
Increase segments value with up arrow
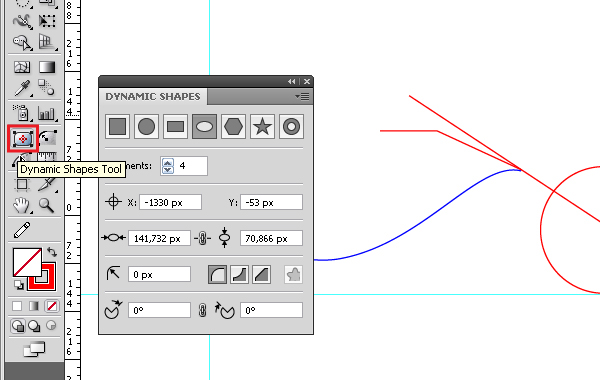click(168, 162)
